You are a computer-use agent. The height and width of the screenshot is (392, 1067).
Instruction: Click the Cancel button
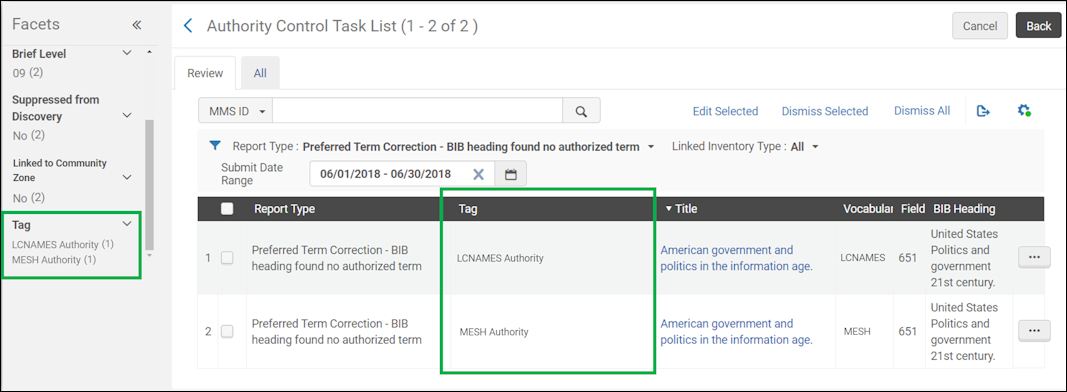coord(980,26)
